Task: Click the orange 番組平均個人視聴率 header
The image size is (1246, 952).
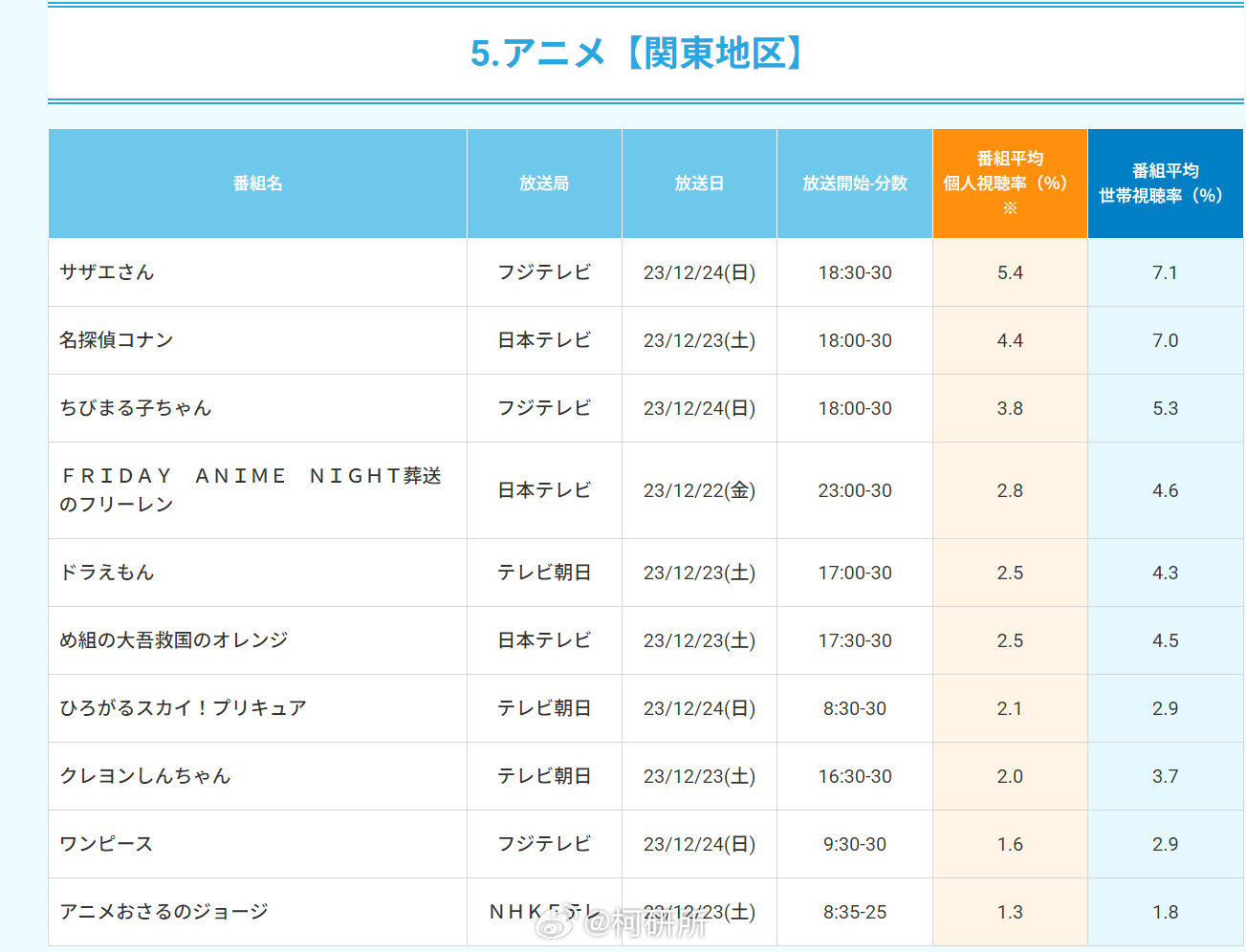Action: [x=1010, y=184]
